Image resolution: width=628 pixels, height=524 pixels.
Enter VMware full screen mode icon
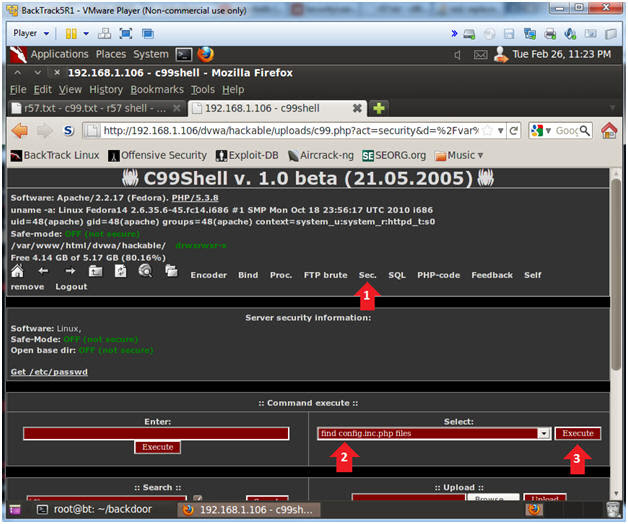126,34
